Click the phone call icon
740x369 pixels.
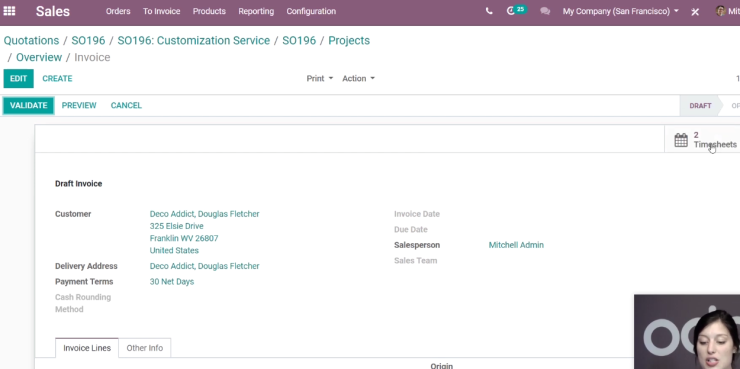tap(489, 11)
